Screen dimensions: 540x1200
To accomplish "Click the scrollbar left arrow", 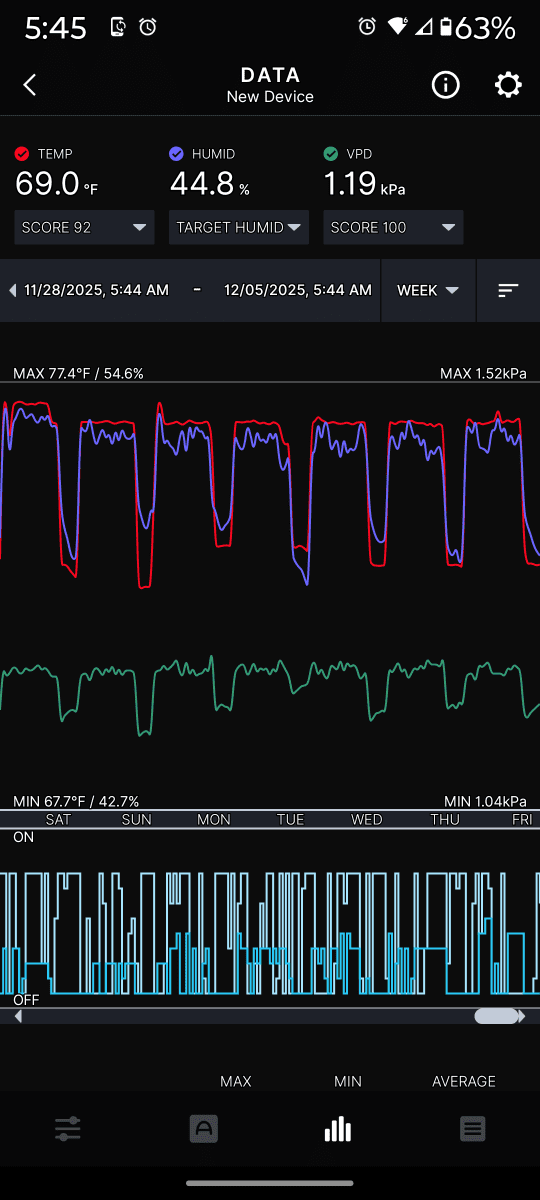I will [x=17, y=1016].
